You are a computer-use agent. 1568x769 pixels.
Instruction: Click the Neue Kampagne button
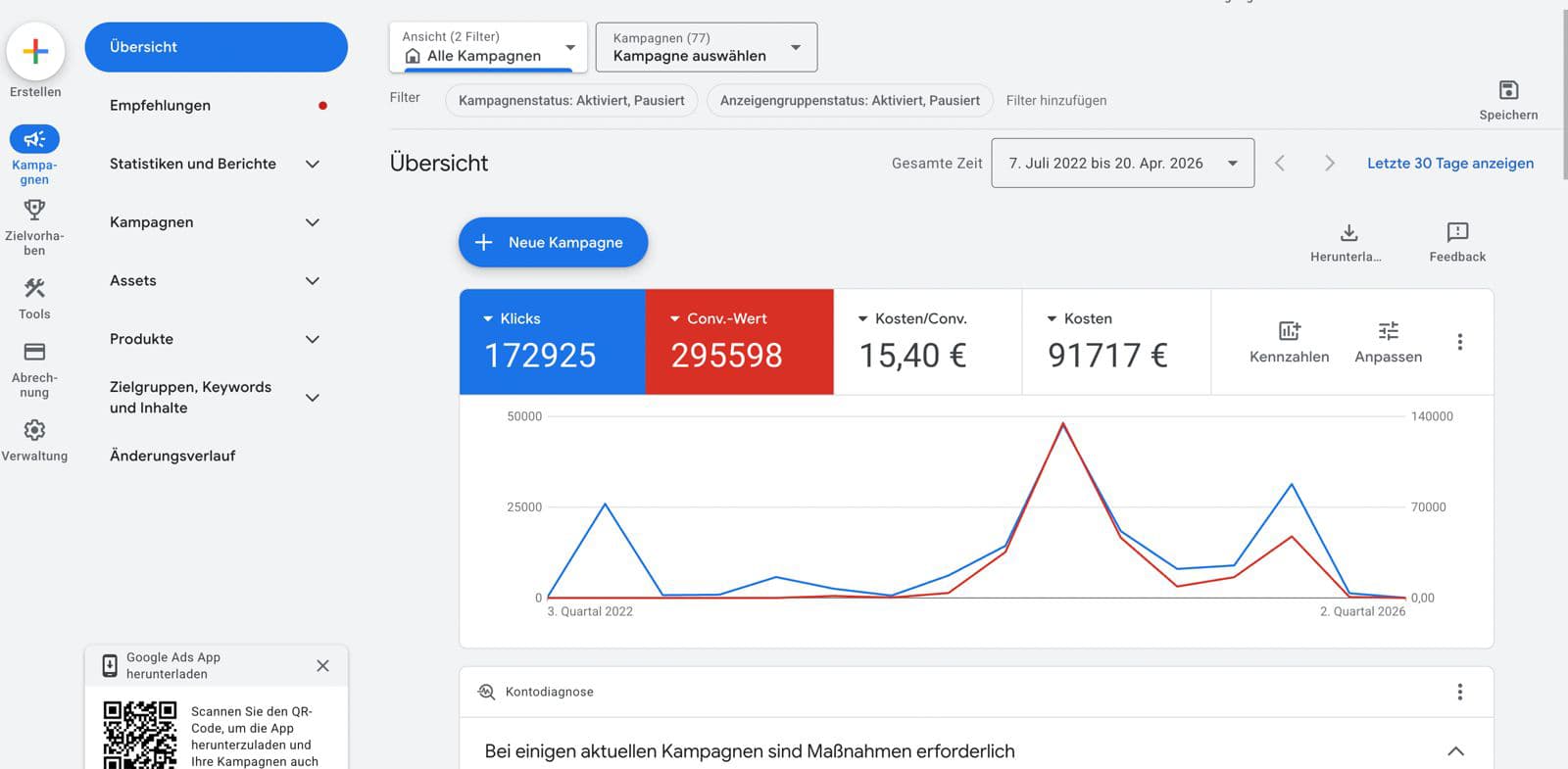coord(553,242)
